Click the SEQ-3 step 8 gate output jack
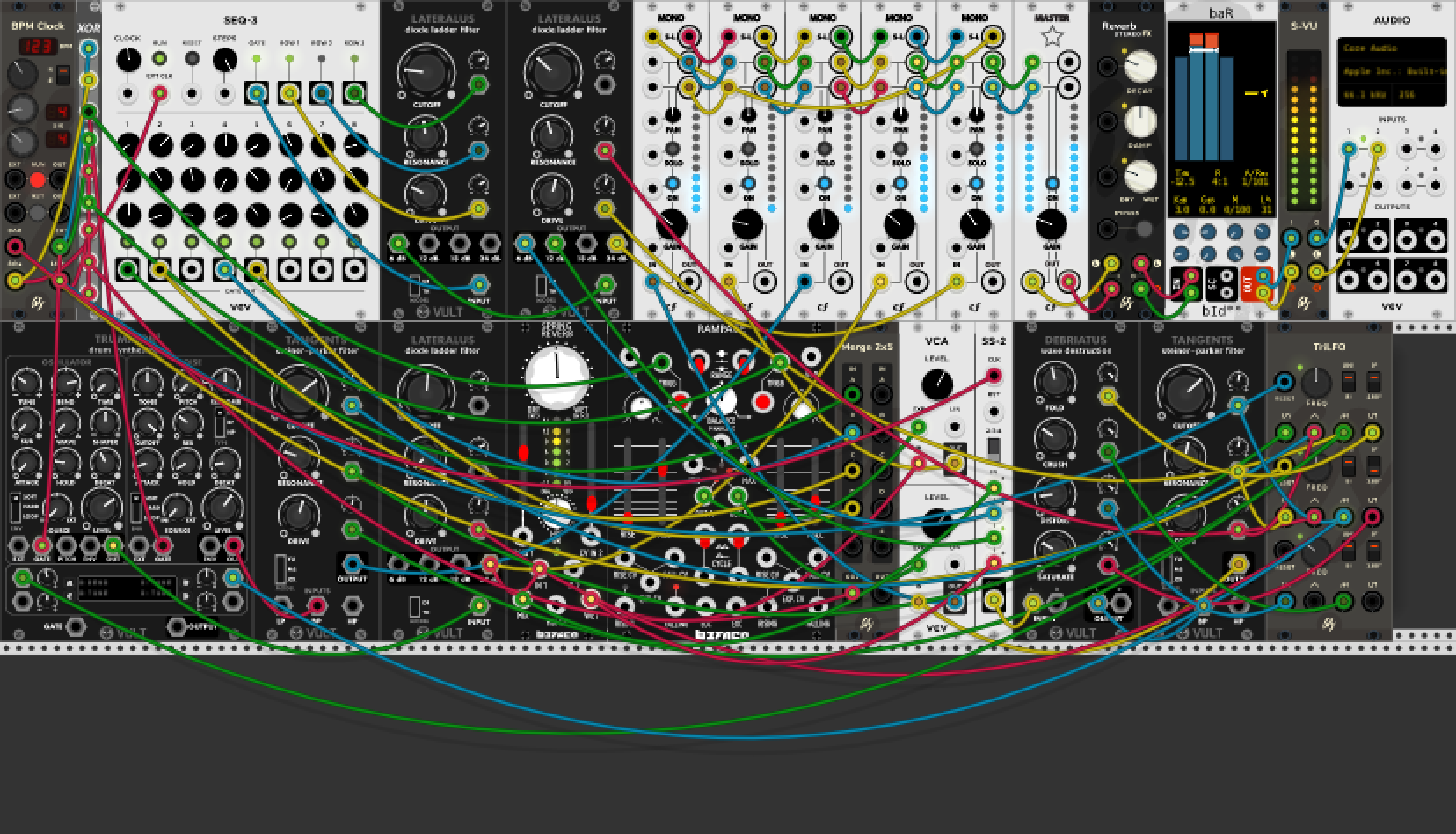The image size is (1456, 834). 354,269
